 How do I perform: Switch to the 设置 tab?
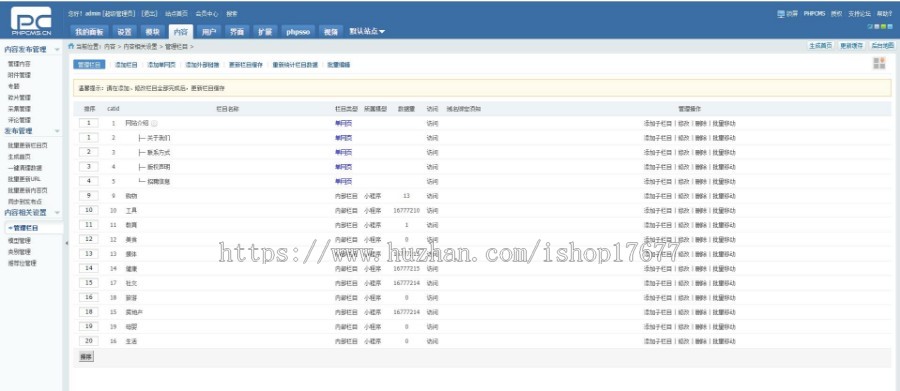coord(125,32)
